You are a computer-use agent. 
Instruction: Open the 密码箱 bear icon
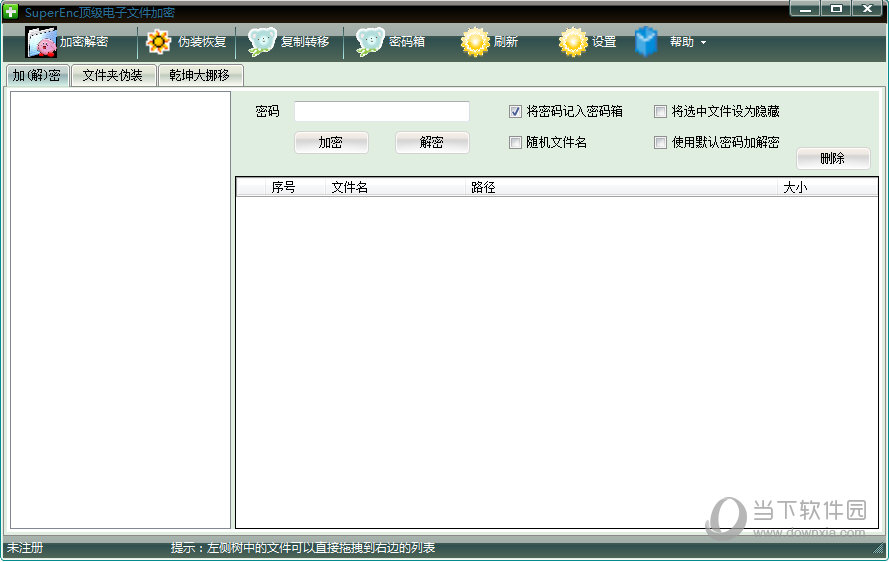pyautogui.click(x=370, y=42)
